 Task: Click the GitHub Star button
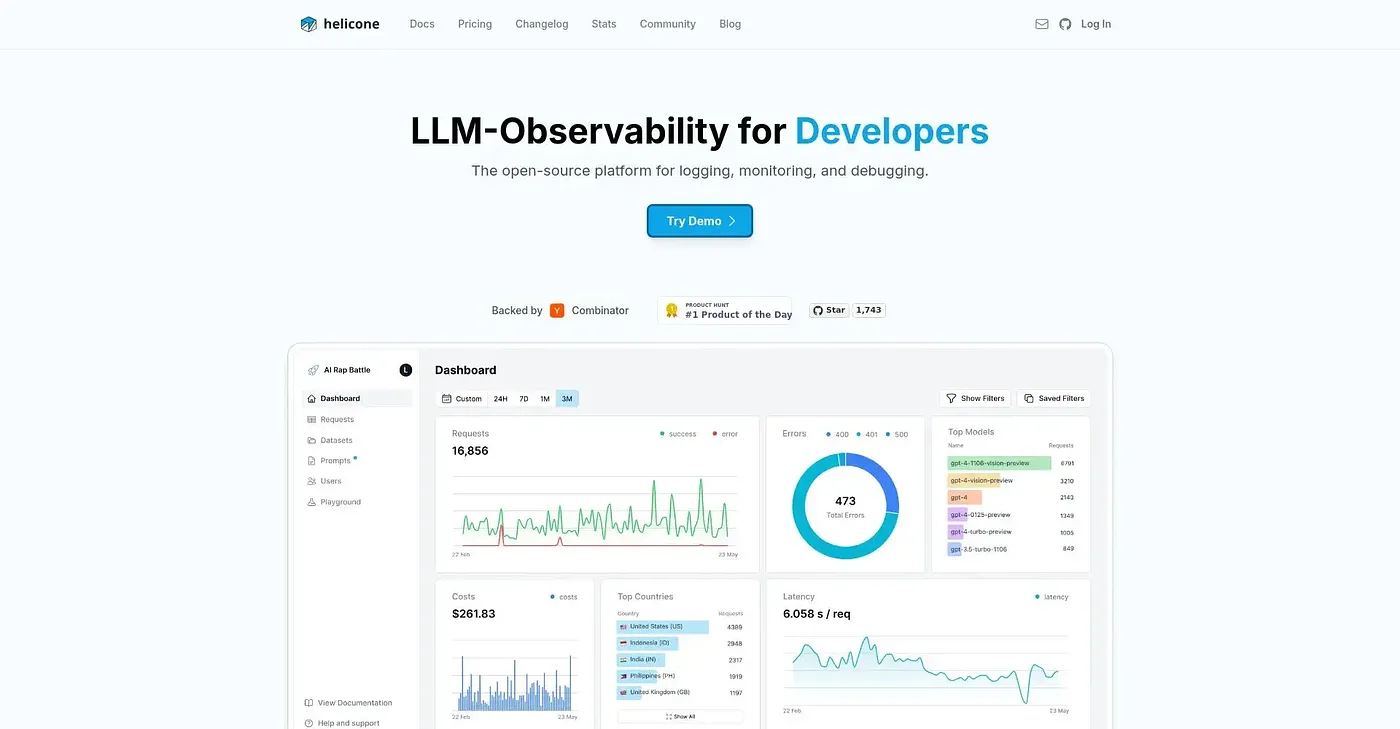click(x=829, y=310)
